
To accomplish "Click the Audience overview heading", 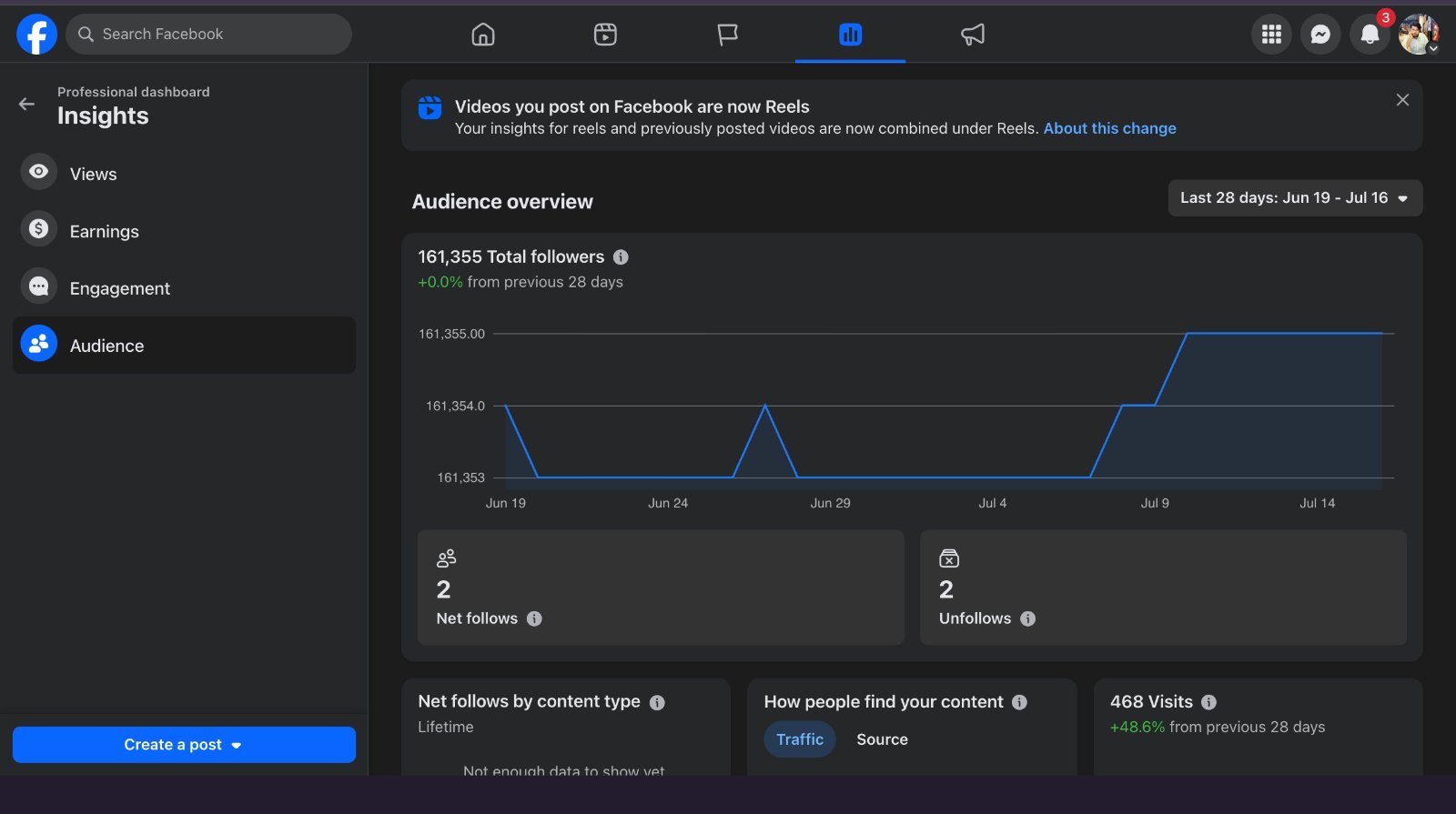I will pyautogui.click(x=502, y=202).
